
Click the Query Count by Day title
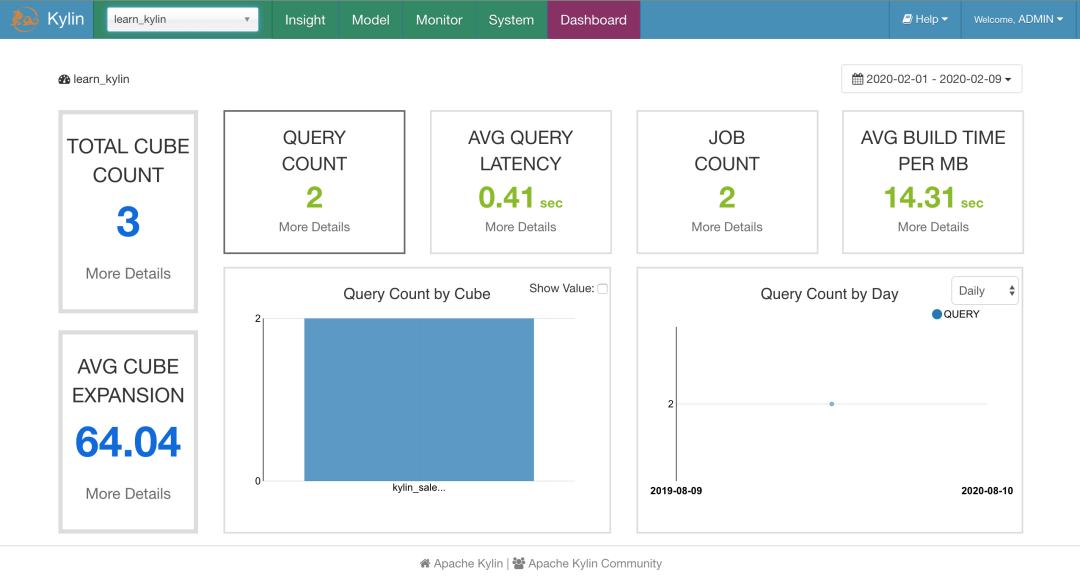point(829,294)
